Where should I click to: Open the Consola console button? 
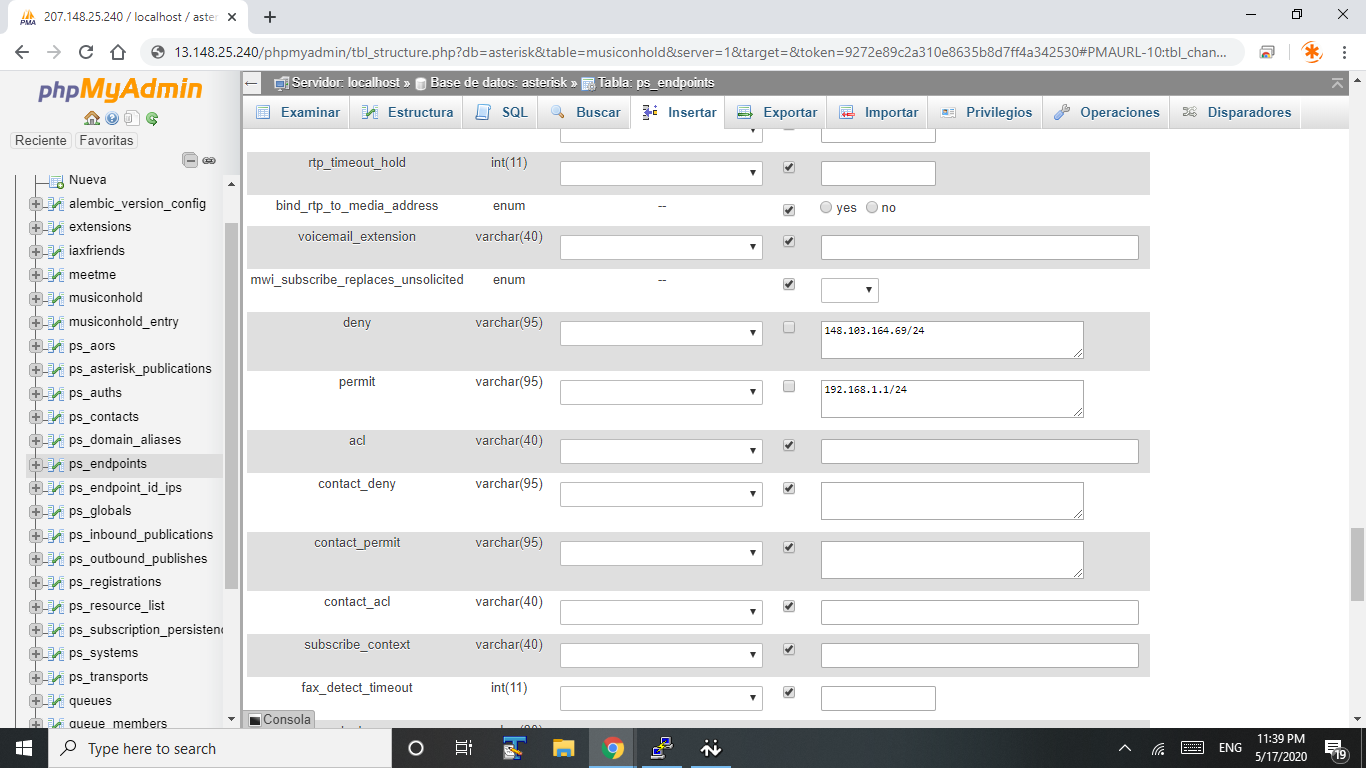point(280,720)
